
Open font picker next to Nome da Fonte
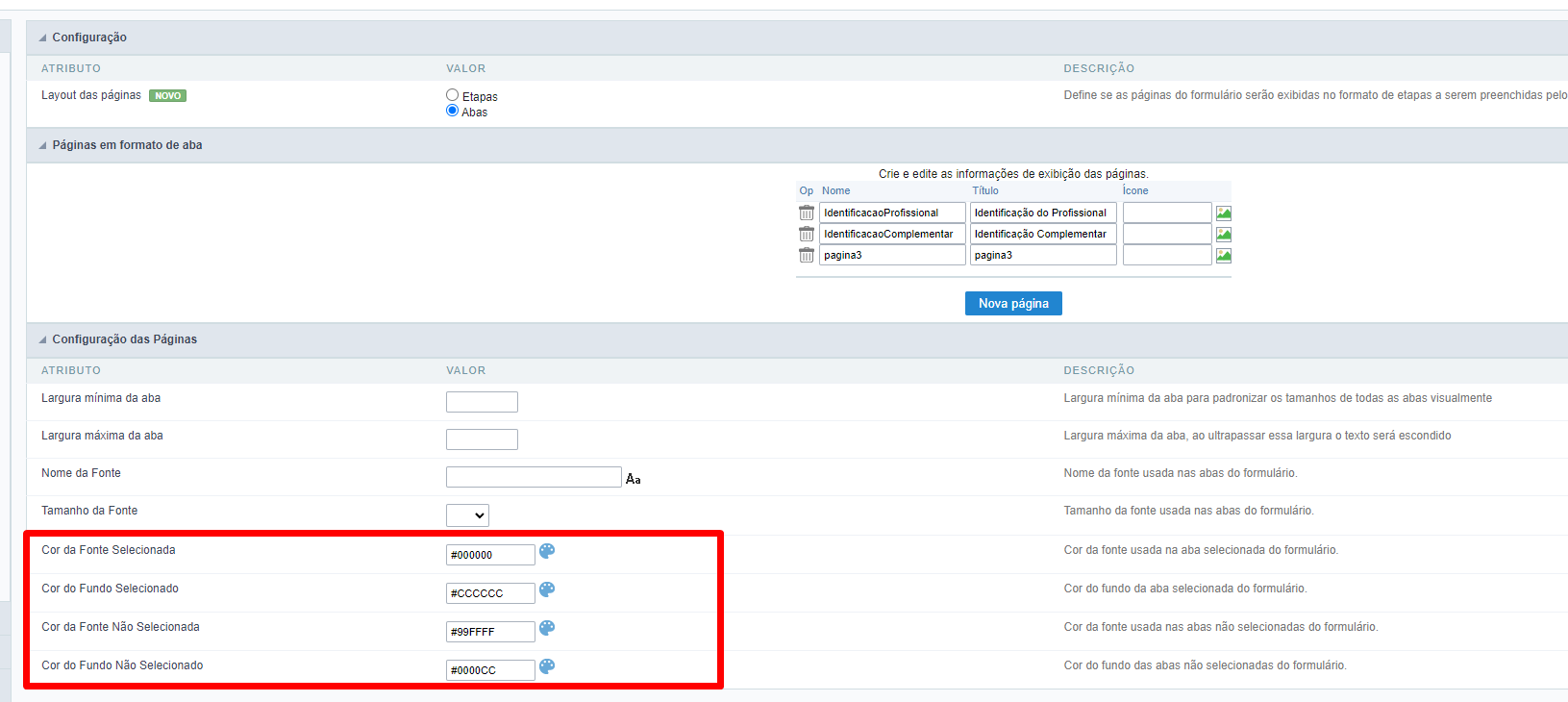click(633, 478)
